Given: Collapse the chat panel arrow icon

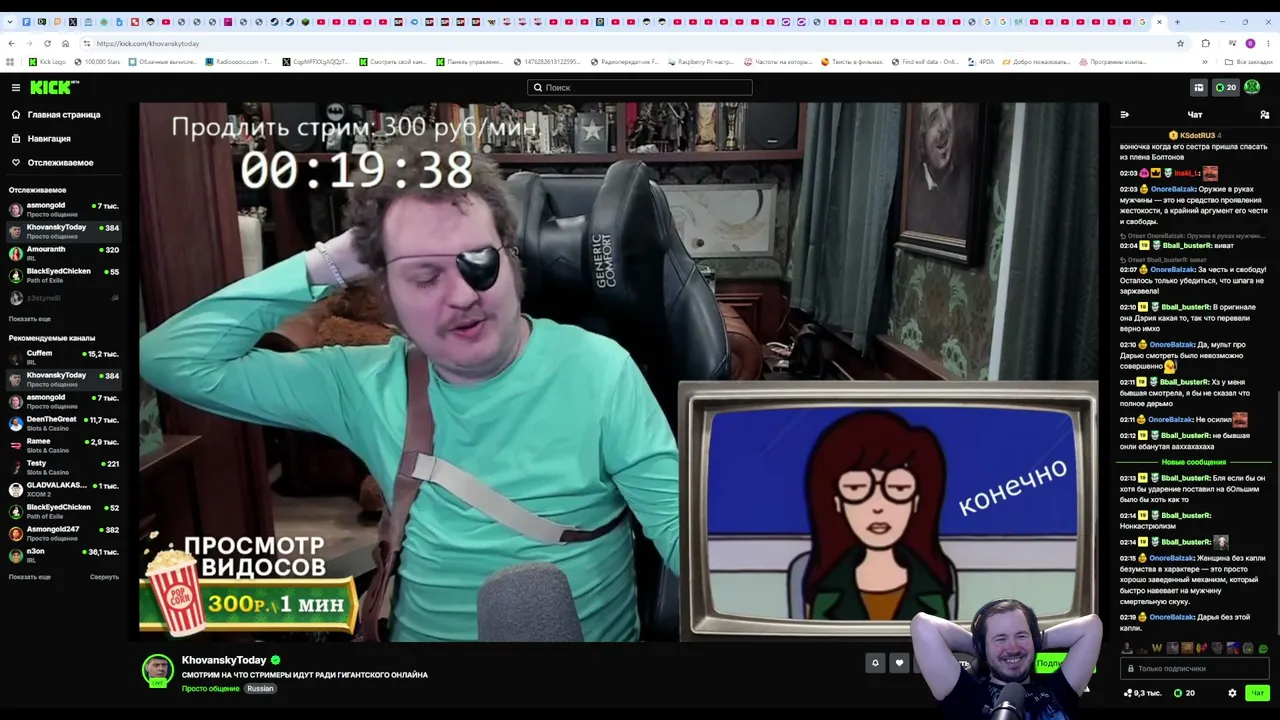Looking at the screenshot, I should 1124,115.
